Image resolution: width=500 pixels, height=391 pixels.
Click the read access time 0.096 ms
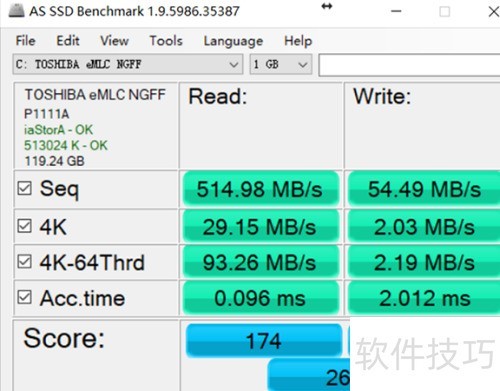[x=261, y=298]
